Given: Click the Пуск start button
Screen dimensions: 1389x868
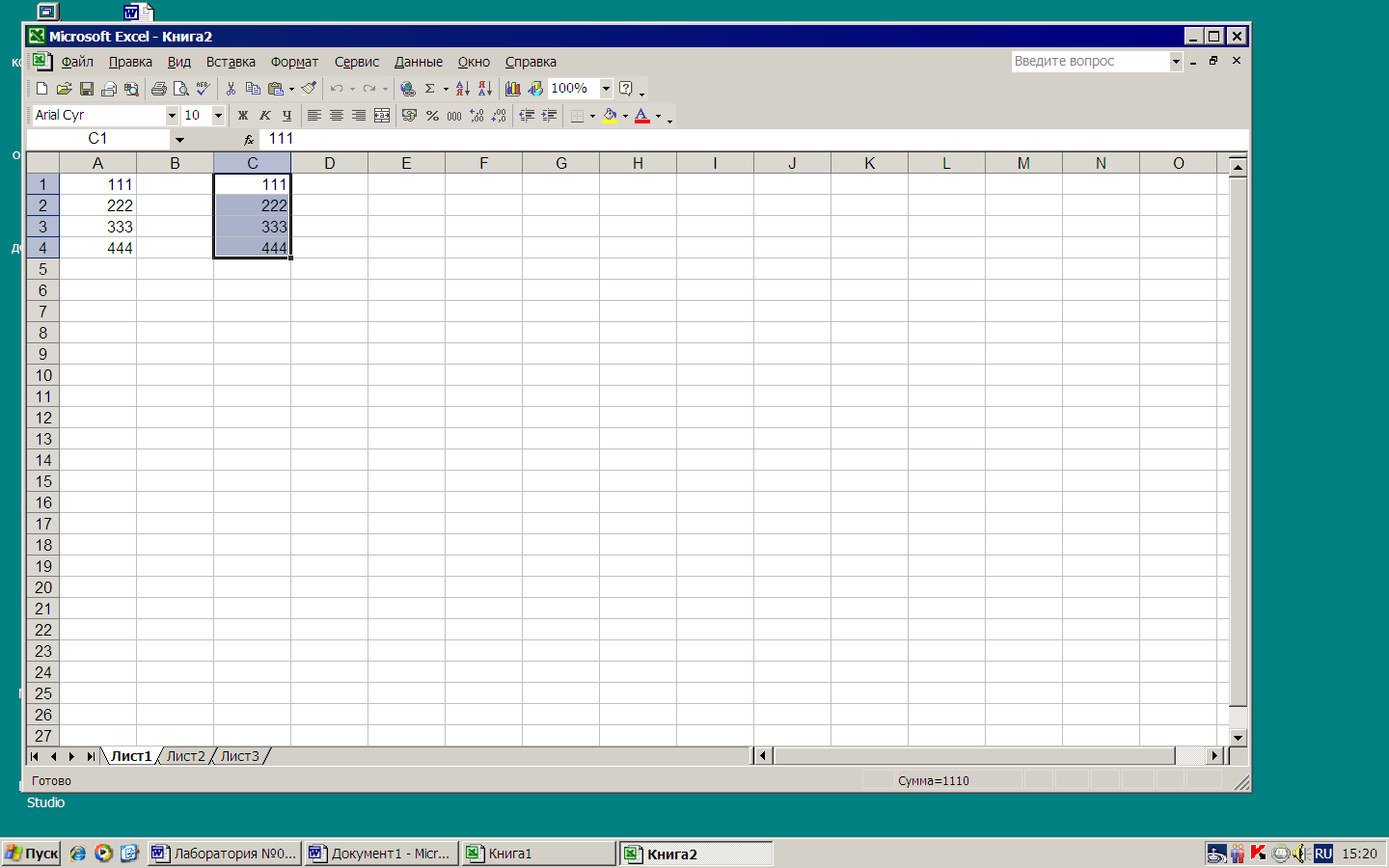Looking at the screenshot, I should 32,854.
